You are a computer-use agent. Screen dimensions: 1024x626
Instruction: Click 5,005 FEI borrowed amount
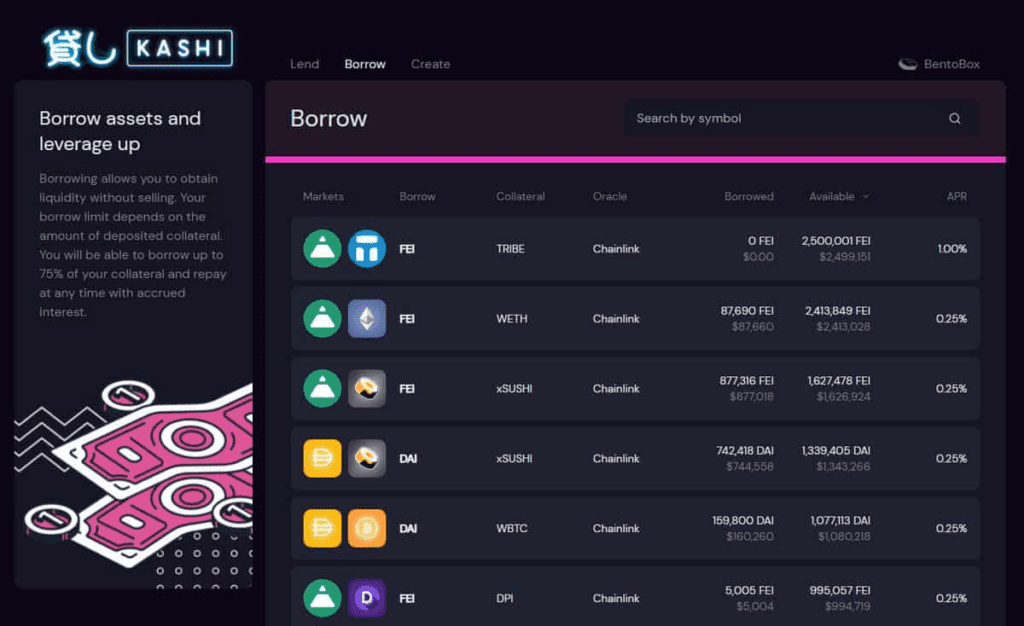point(749,590)
